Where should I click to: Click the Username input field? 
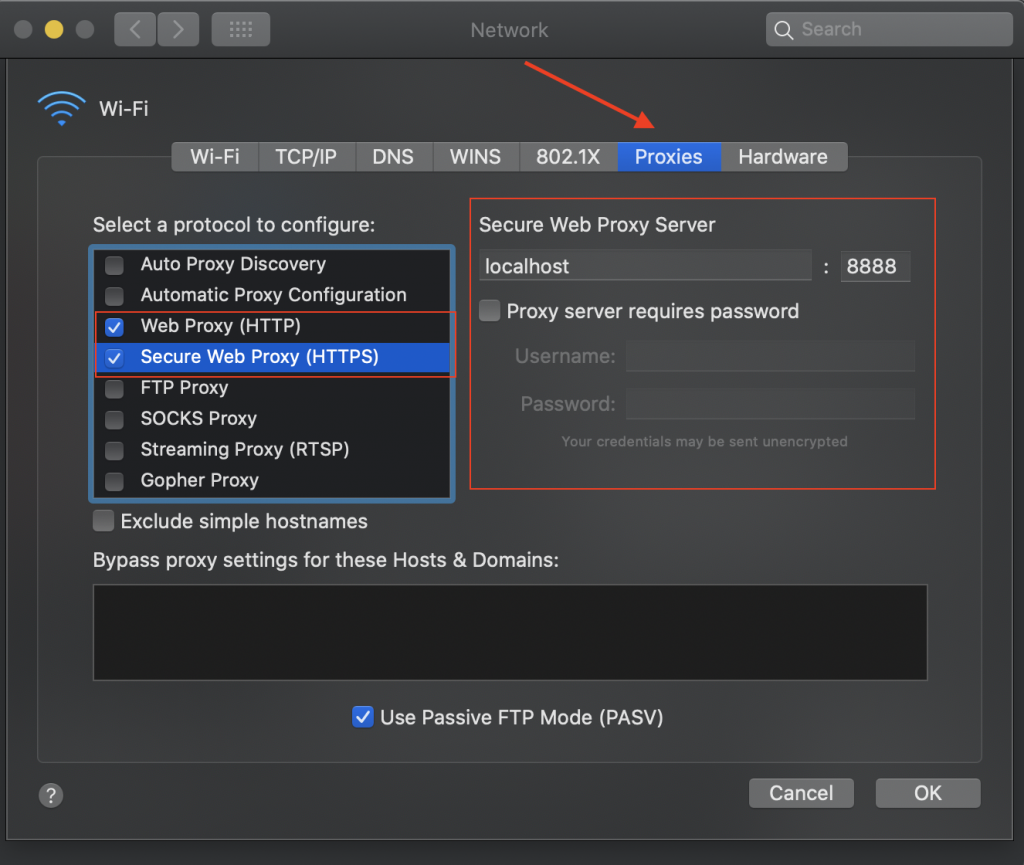(770, 356)
